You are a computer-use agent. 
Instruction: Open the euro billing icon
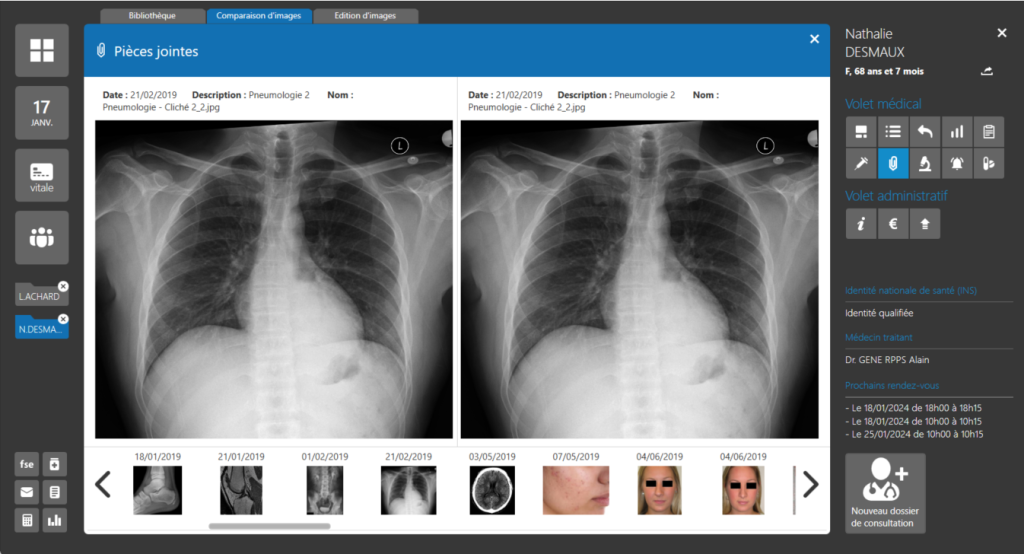(x=893, y=224)
